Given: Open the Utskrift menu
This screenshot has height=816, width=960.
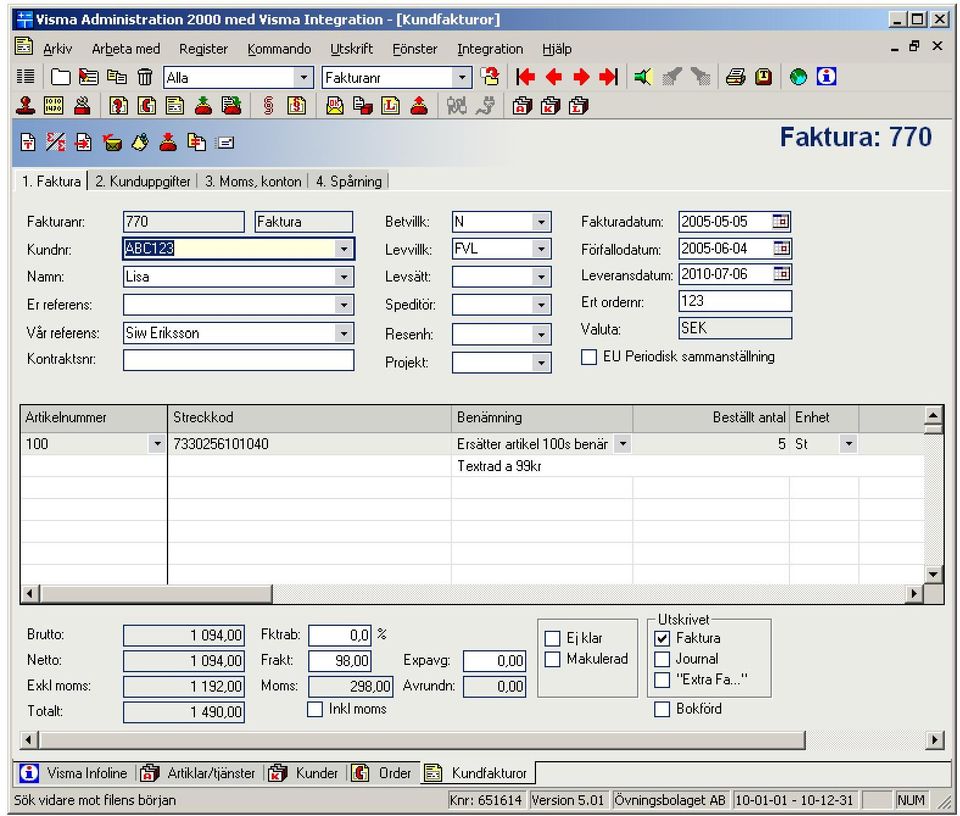Looking at the screenshot, I should coord(351,49).
